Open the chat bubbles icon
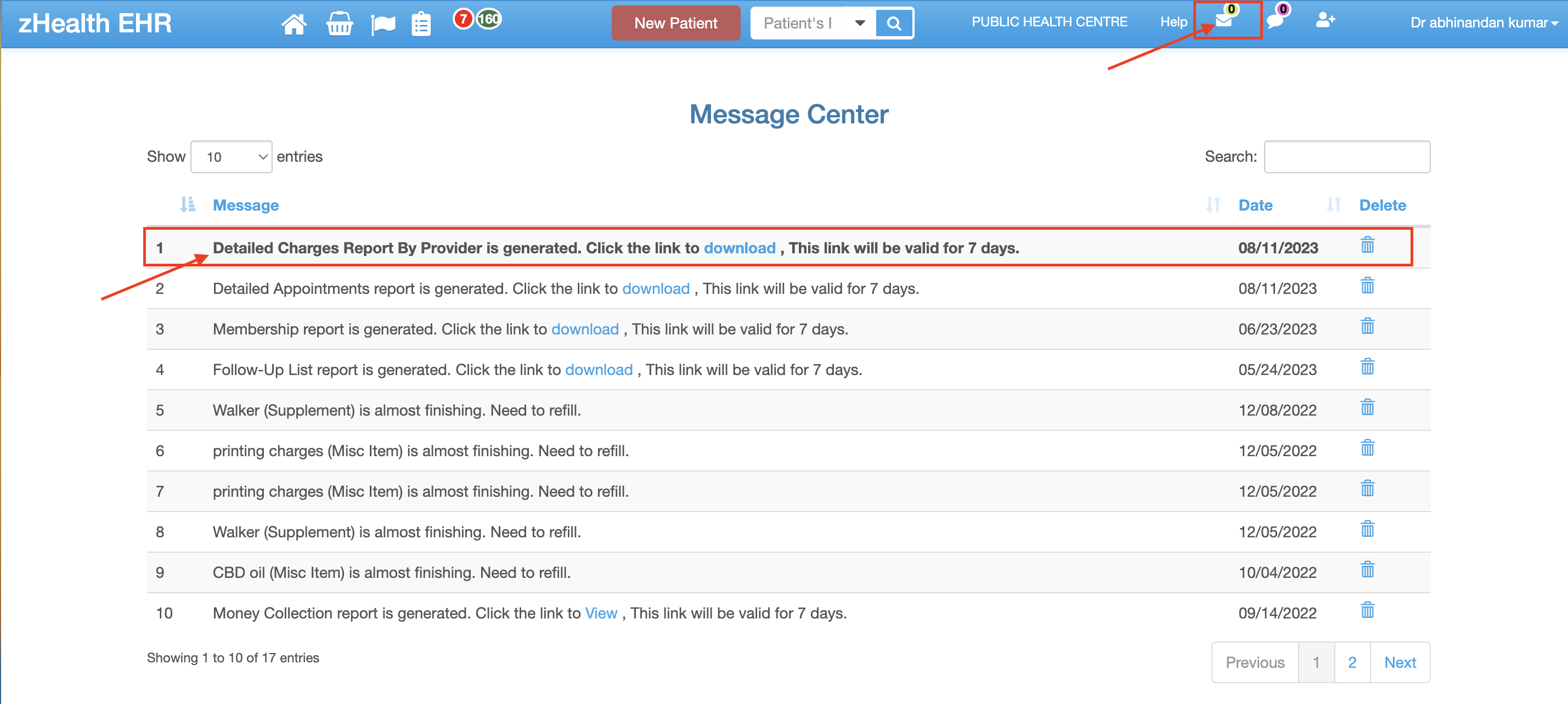 1274,21
